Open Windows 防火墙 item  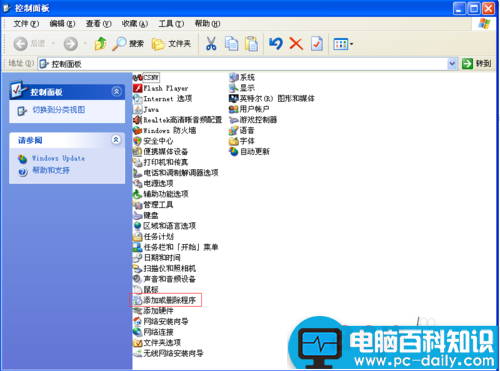point(164,130)
